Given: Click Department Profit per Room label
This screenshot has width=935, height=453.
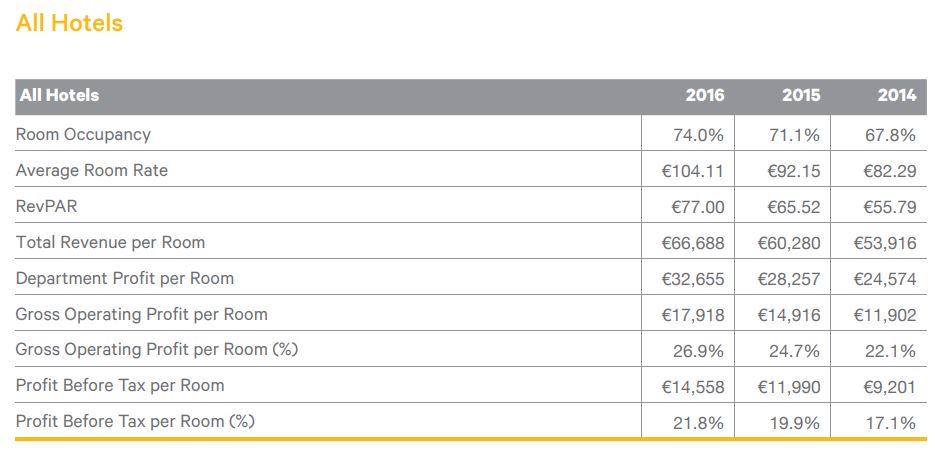Looking at the screenshot, I should pos(125,278).
